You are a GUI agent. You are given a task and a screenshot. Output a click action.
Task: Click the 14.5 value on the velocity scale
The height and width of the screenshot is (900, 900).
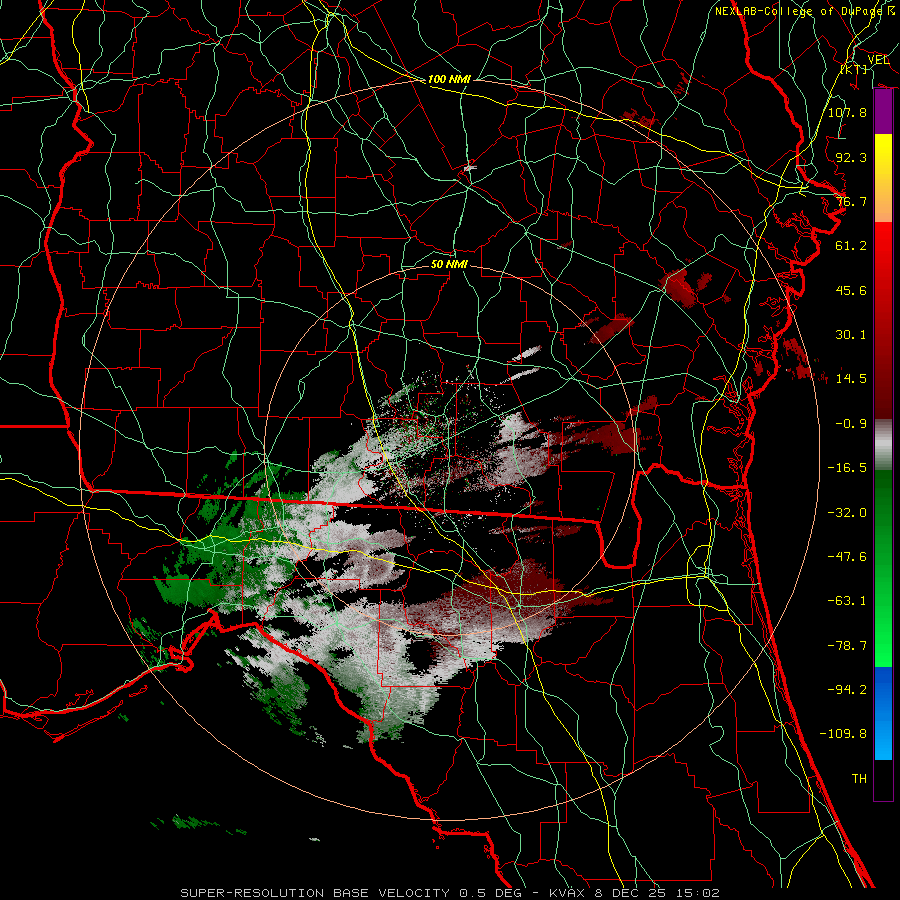pos(851,379)
